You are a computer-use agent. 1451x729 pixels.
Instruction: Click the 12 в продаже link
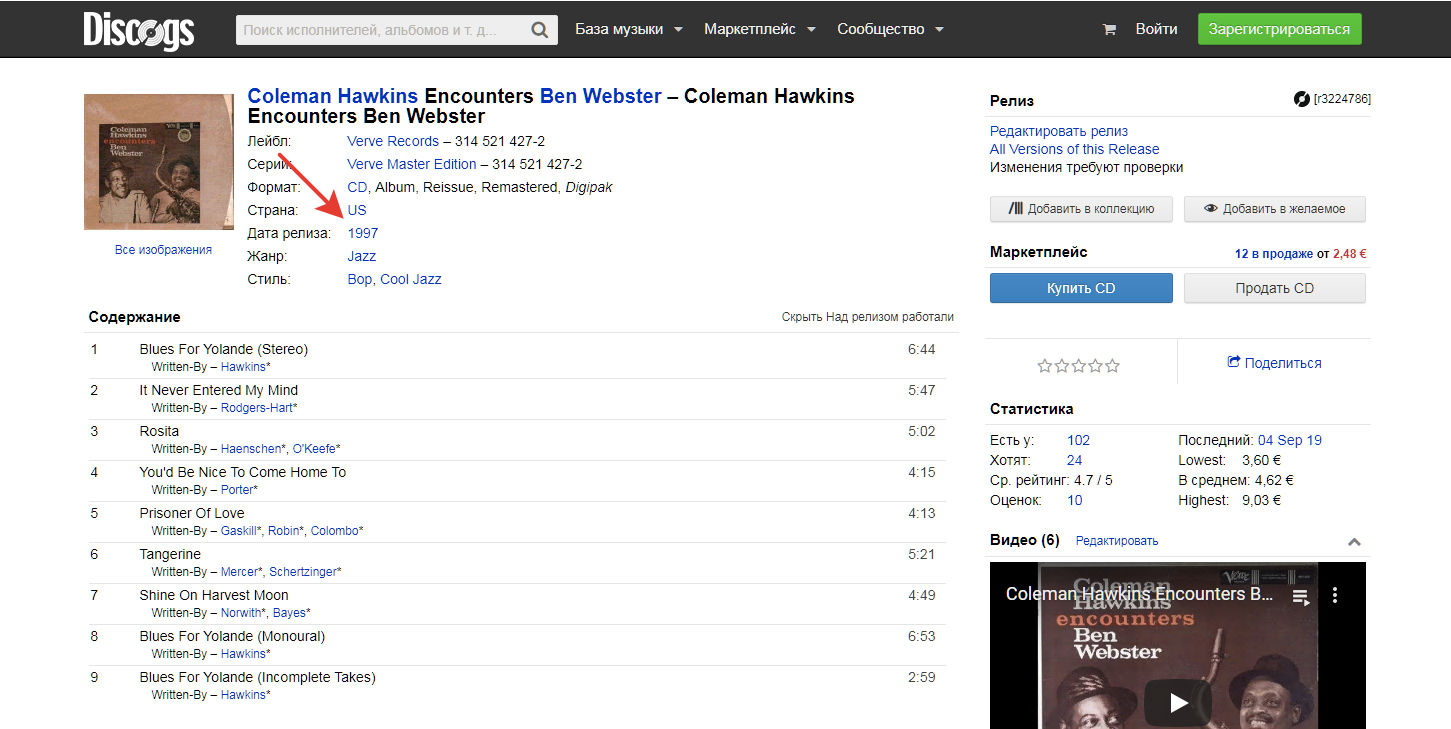tap(1273, 254)
